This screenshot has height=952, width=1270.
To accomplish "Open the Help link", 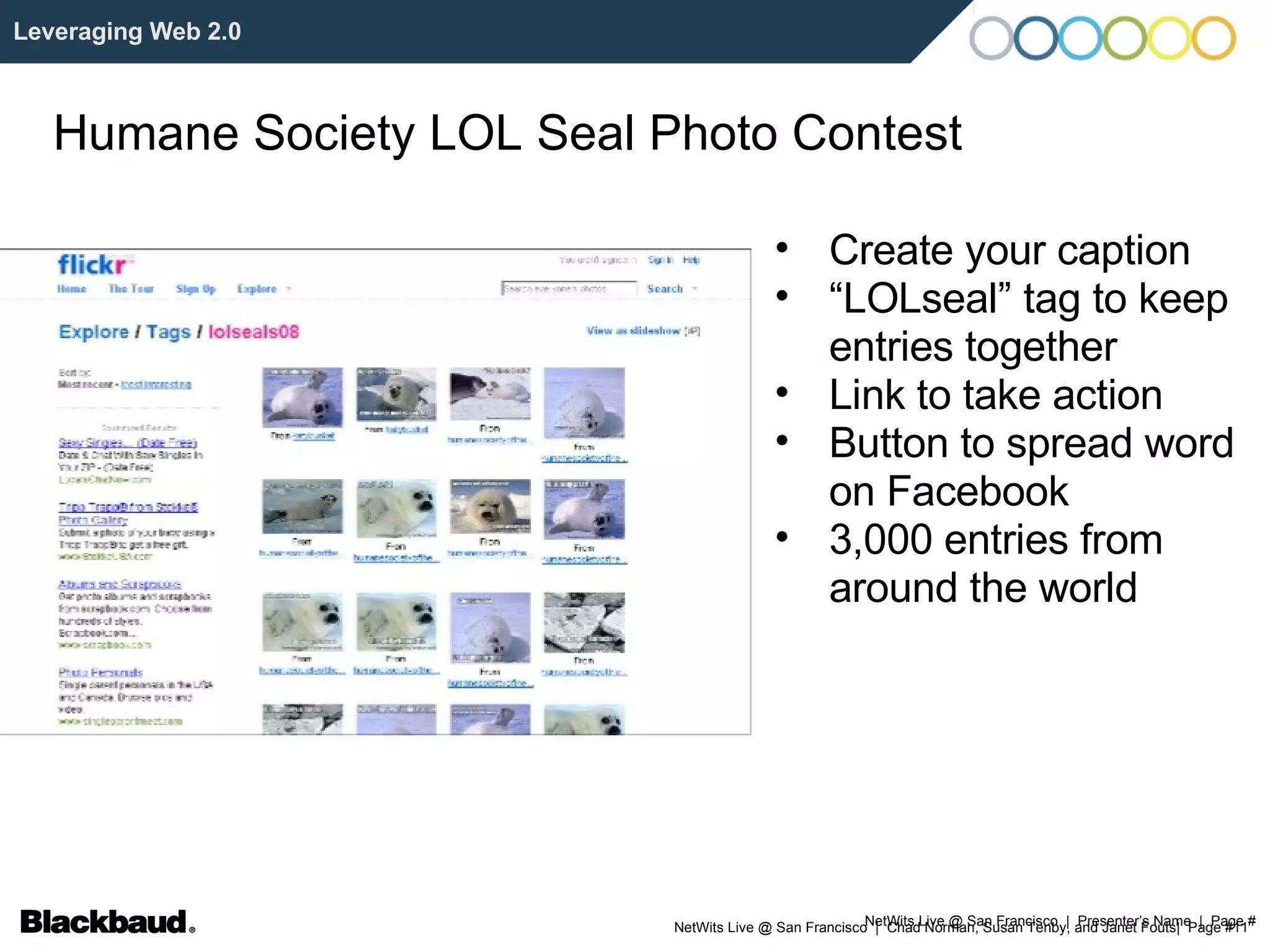I will [691, 260].
